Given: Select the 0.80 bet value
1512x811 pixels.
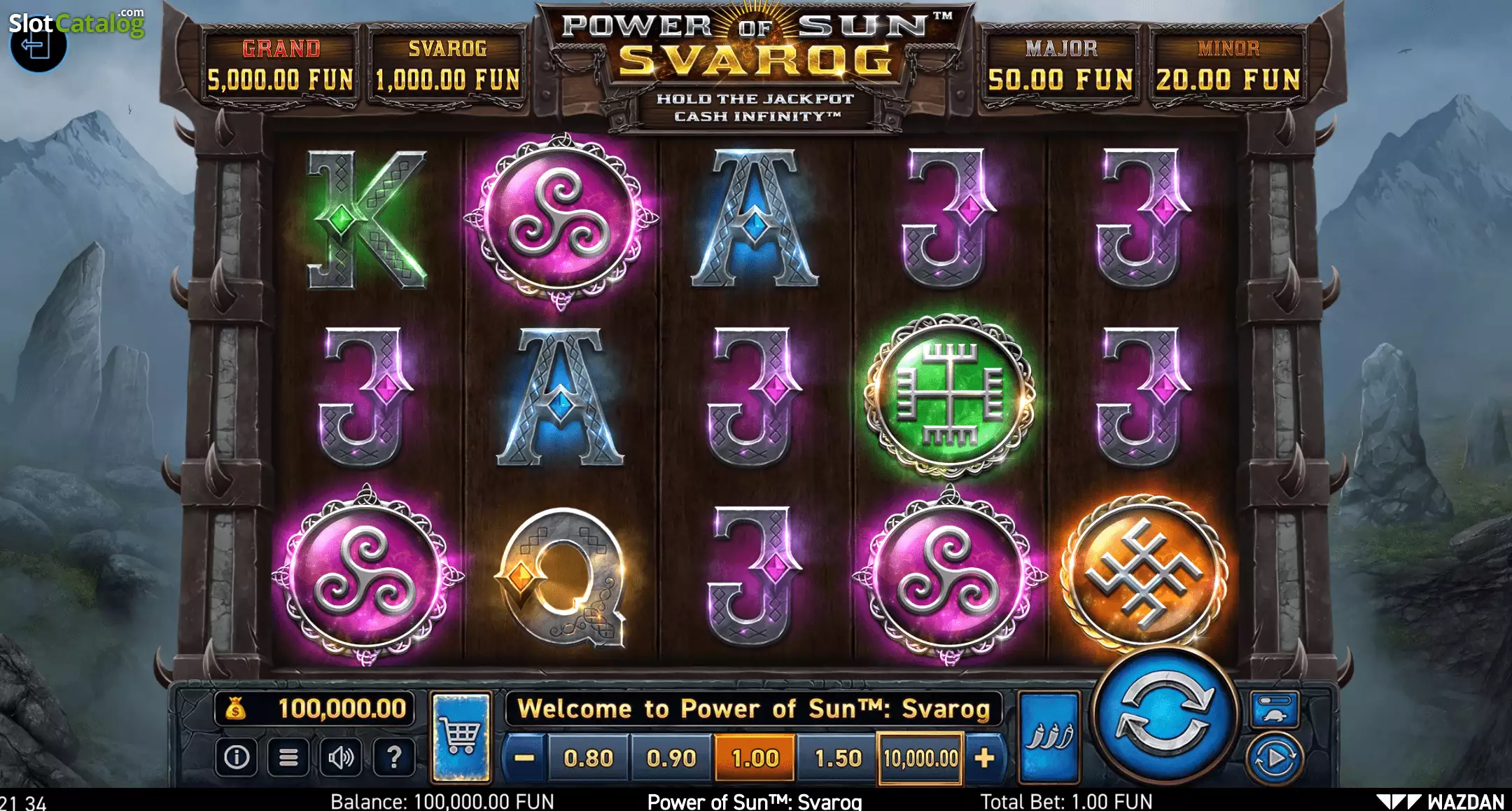Looking at the screenshot, I should (588, 758).
